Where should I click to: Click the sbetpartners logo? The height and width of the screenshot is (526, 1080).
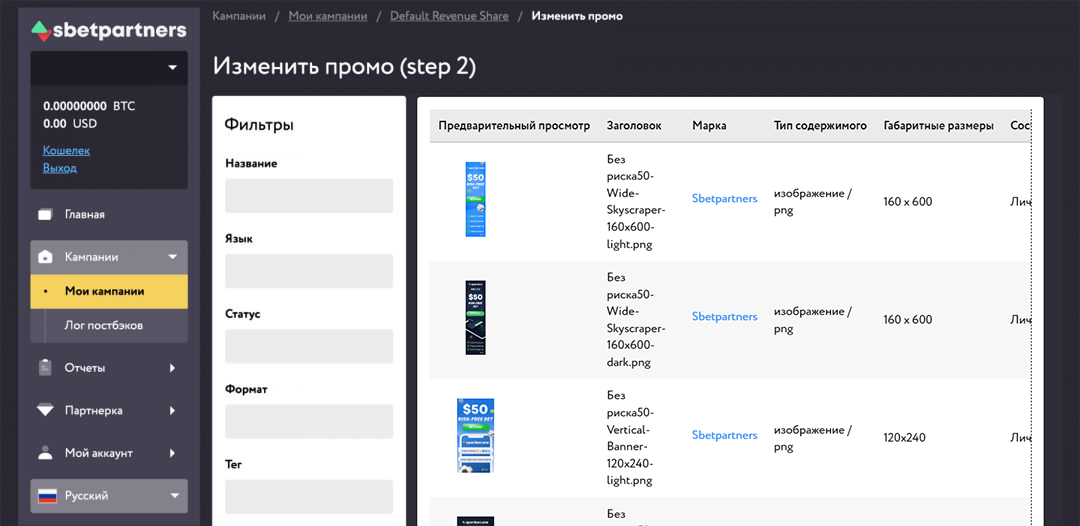(x=108, y=30)
